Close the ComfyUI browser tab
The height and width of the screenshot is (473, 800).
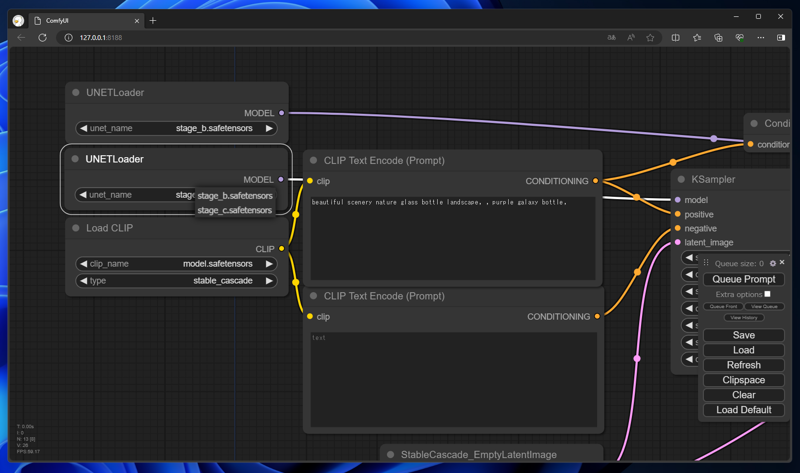pos(137,21)
